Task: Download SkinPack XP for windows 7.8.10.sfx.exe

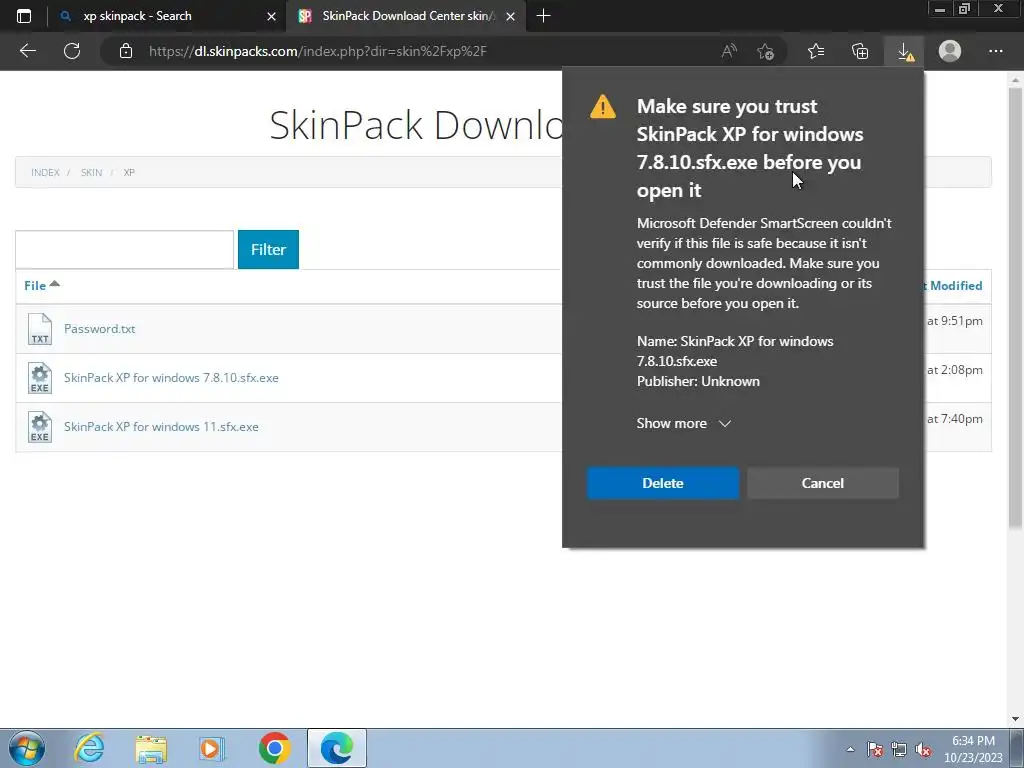Action: point(171,377)
